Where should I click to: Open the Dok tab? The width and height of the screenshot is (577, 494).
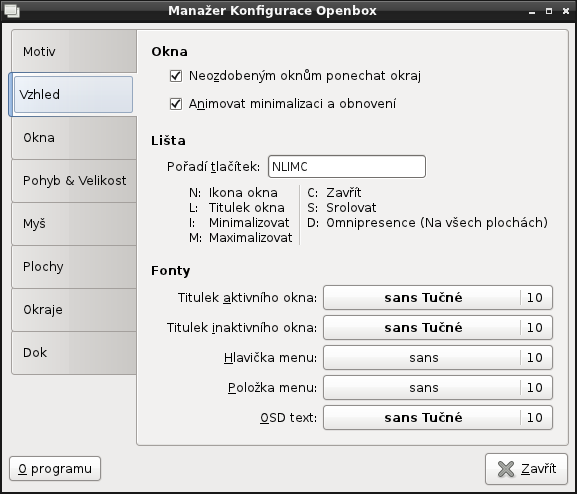click(x=74, y=353)
